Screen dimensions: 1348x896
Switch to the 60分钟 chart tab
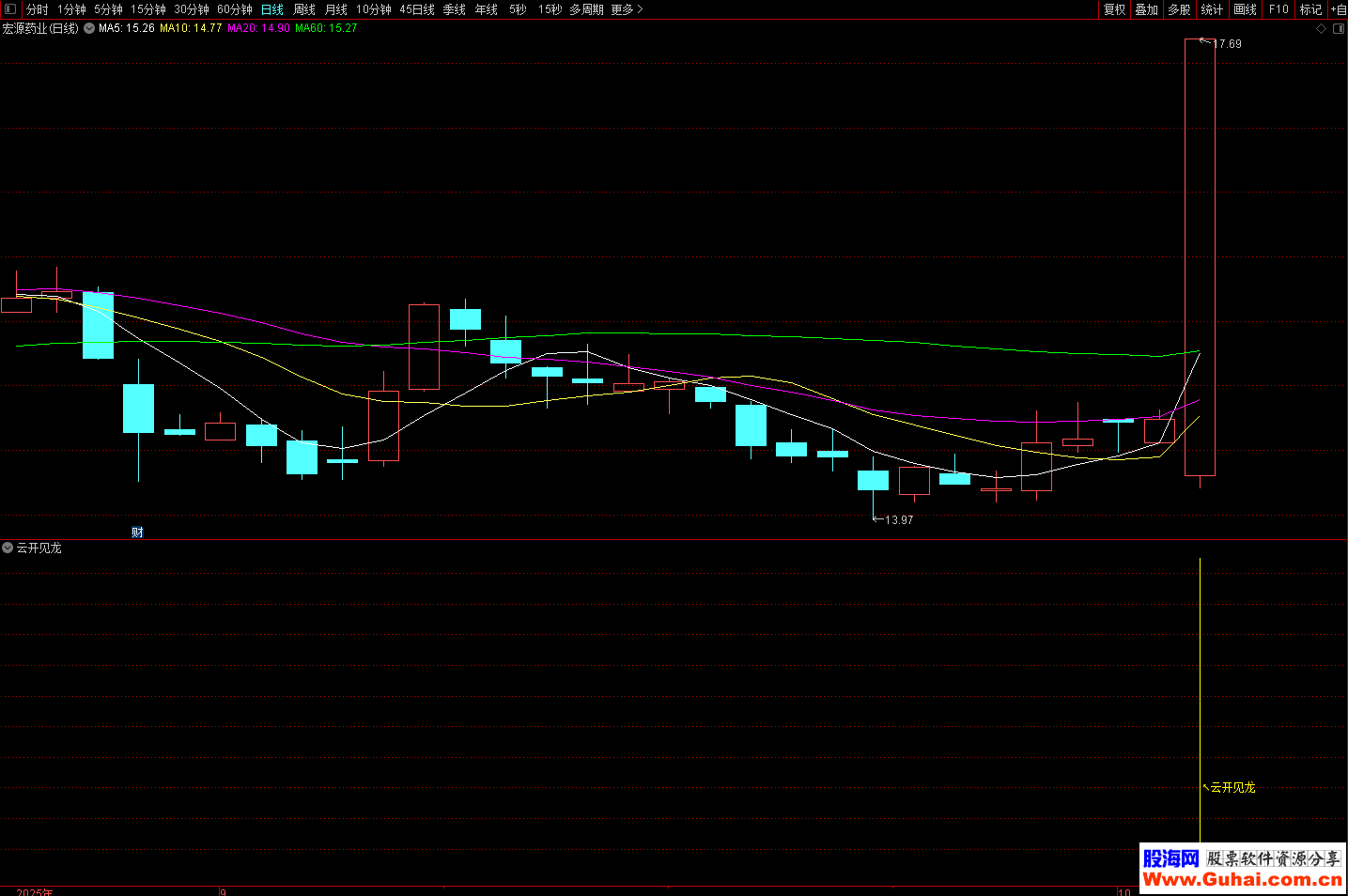235,9
